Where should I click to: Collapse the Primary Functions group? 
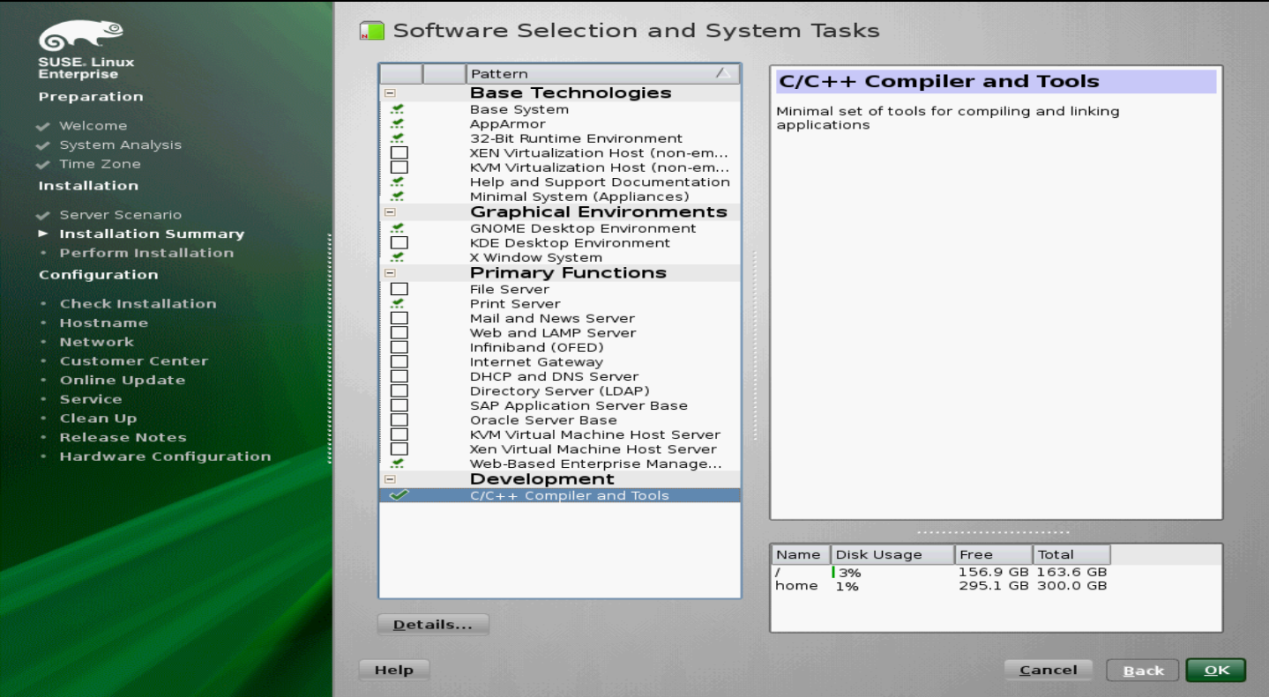389,273
